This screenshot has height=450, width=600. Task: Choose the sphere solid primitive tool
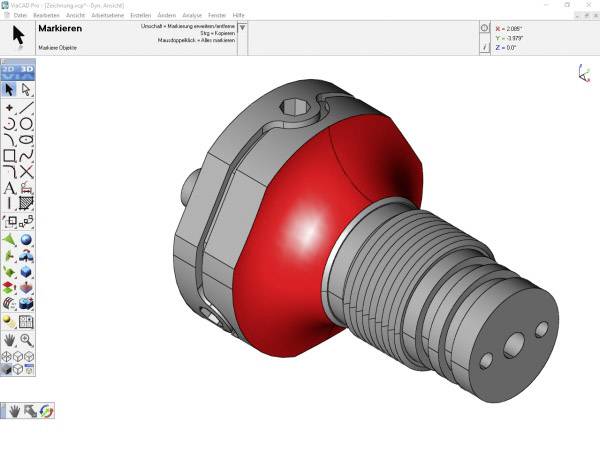pos(27,240)
